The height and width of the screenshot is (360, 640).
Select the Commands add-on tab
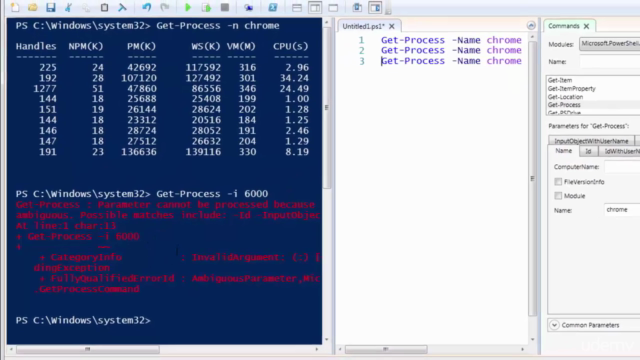pyautogui.click(x=564, y=26)
